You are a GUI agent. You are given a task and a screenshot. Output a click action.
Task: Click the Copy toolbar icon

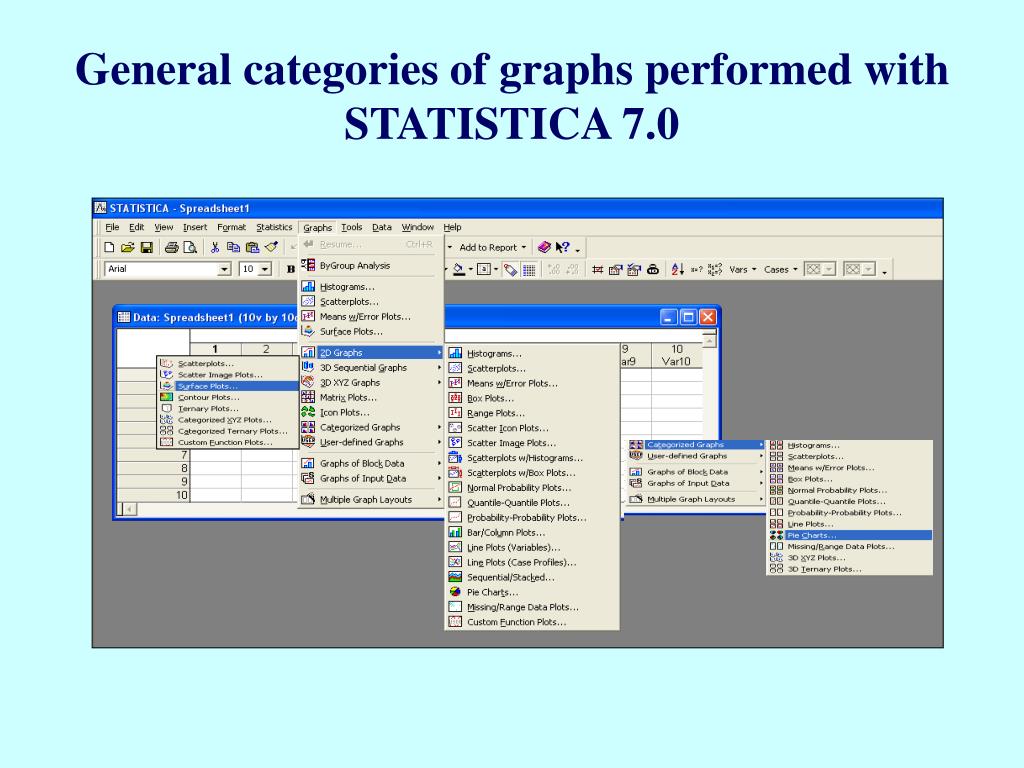coord(233,248)
